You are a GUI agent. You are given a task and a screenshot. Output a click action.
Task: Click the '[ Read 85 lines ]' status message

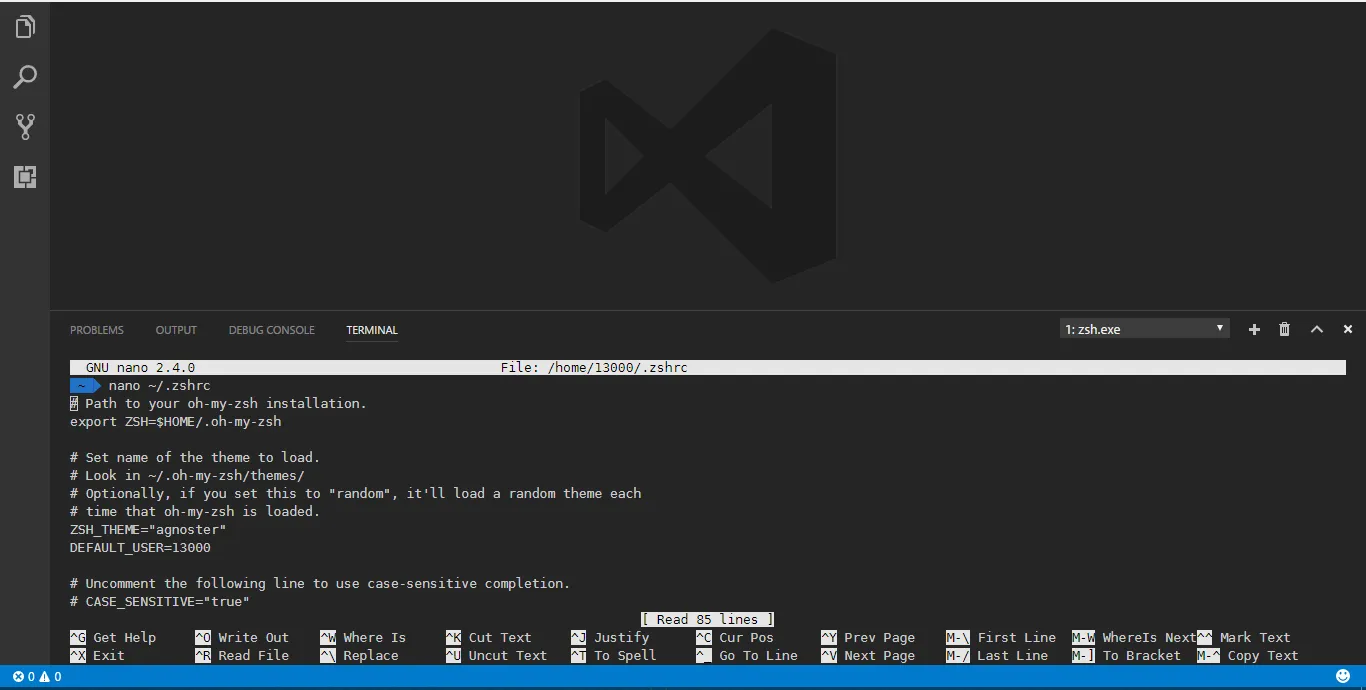(x=708, y=620)
